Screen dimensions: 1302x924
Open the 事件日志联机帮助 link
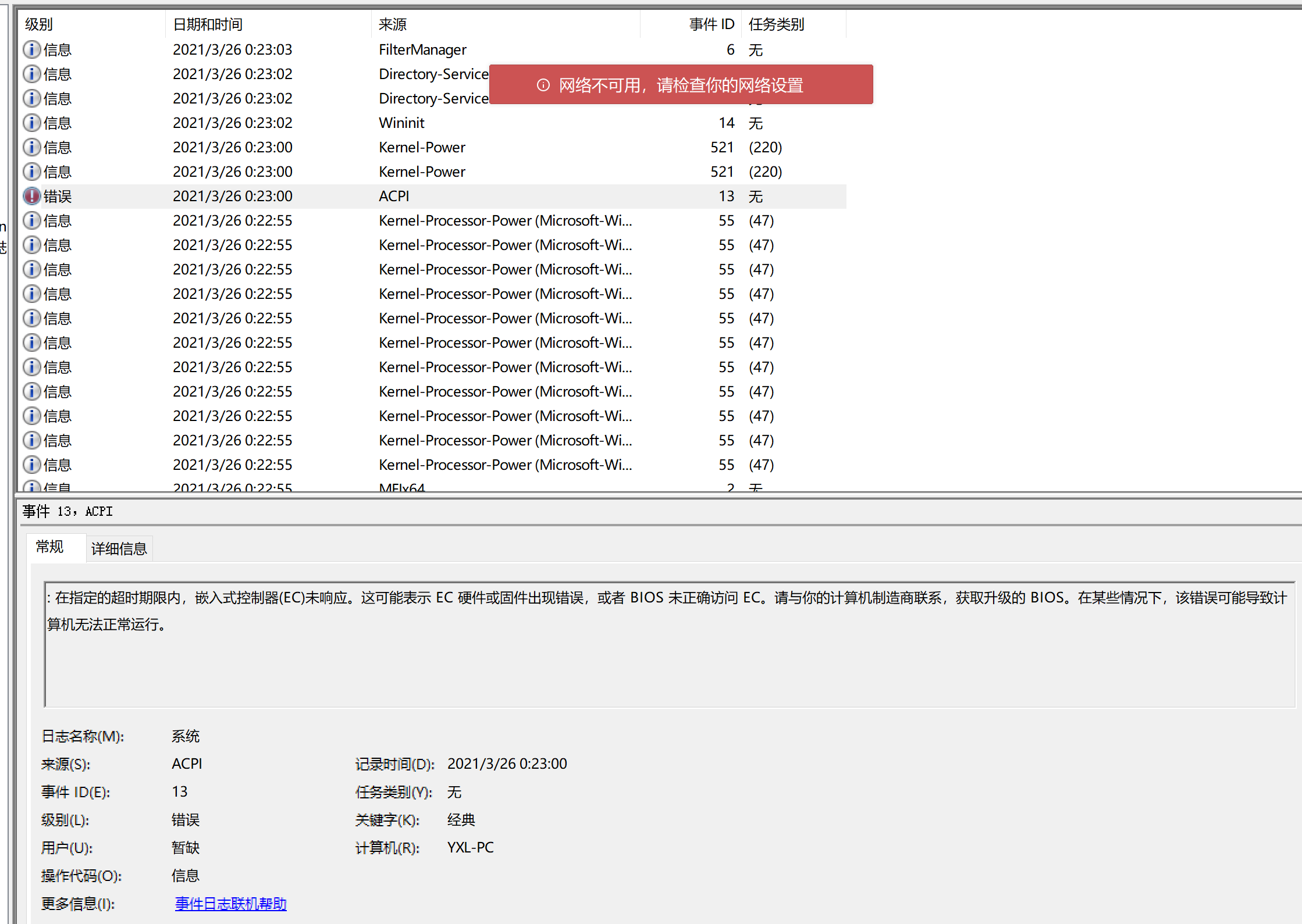tap(230, 904)
